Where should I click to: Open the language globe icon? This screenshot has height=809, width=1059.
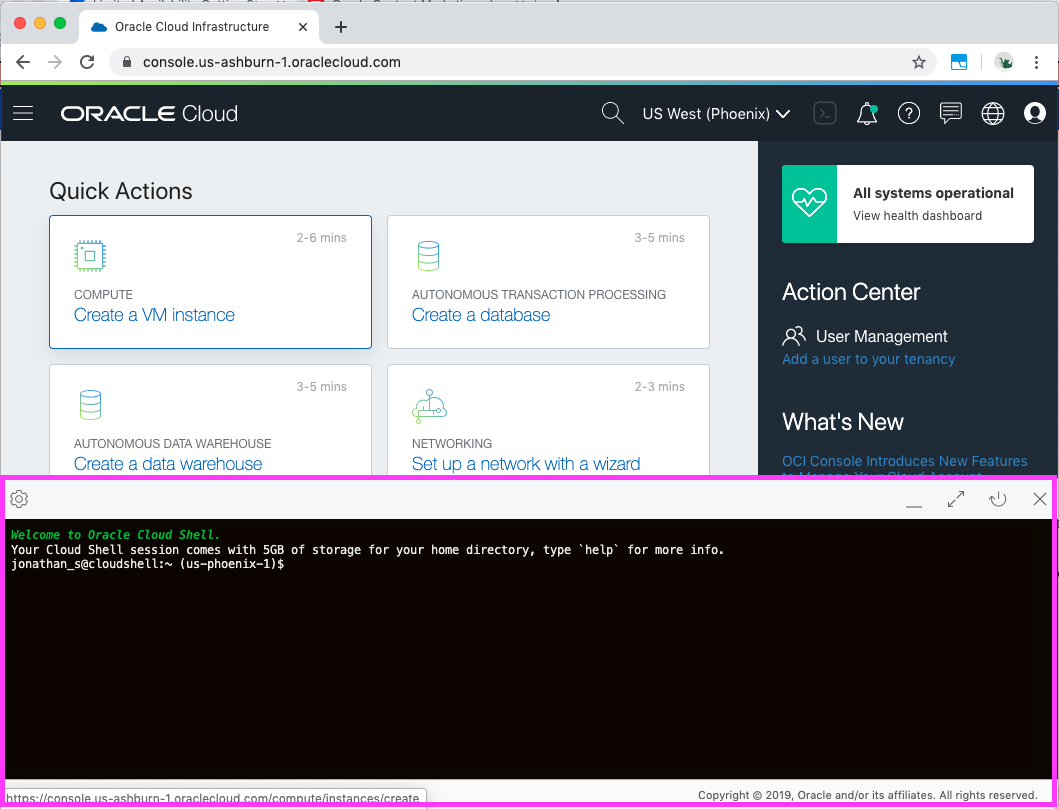[992, 113]
